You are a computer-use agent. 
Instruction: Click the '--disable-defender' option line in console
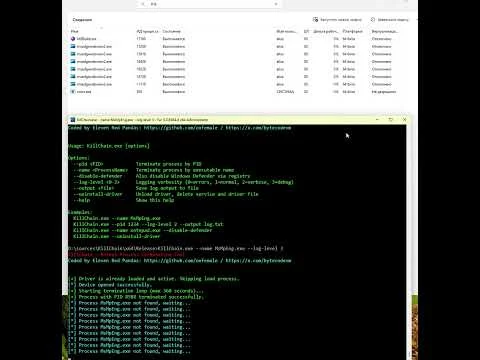coord(161,176)
